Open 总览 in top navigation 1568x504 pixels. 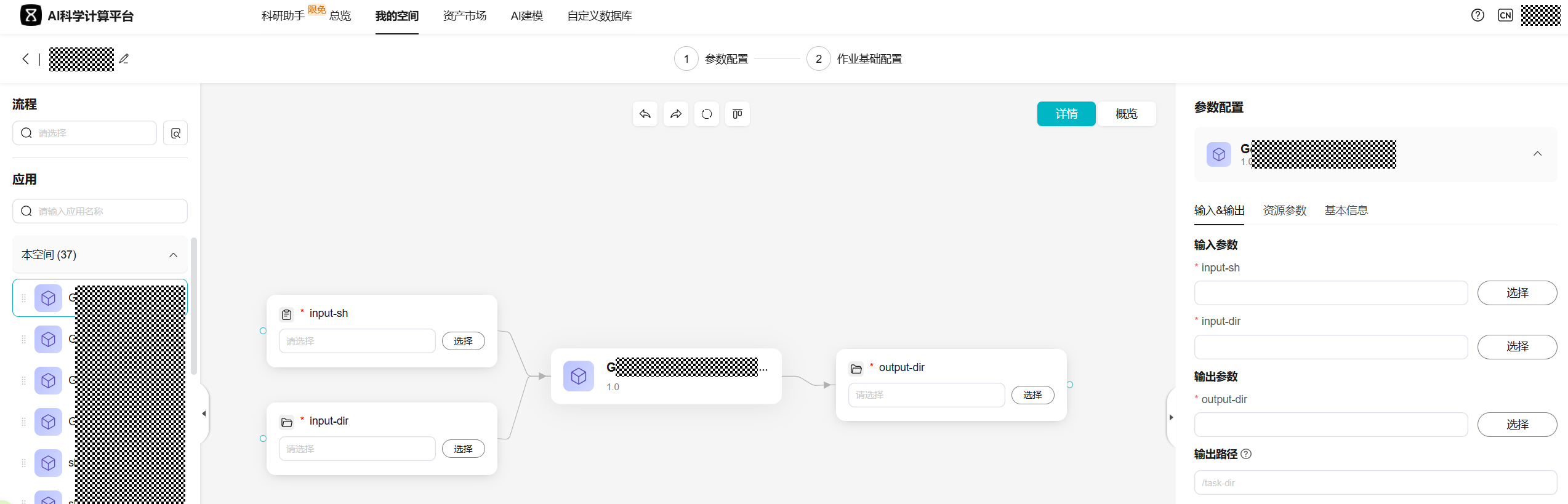point(340,16)
